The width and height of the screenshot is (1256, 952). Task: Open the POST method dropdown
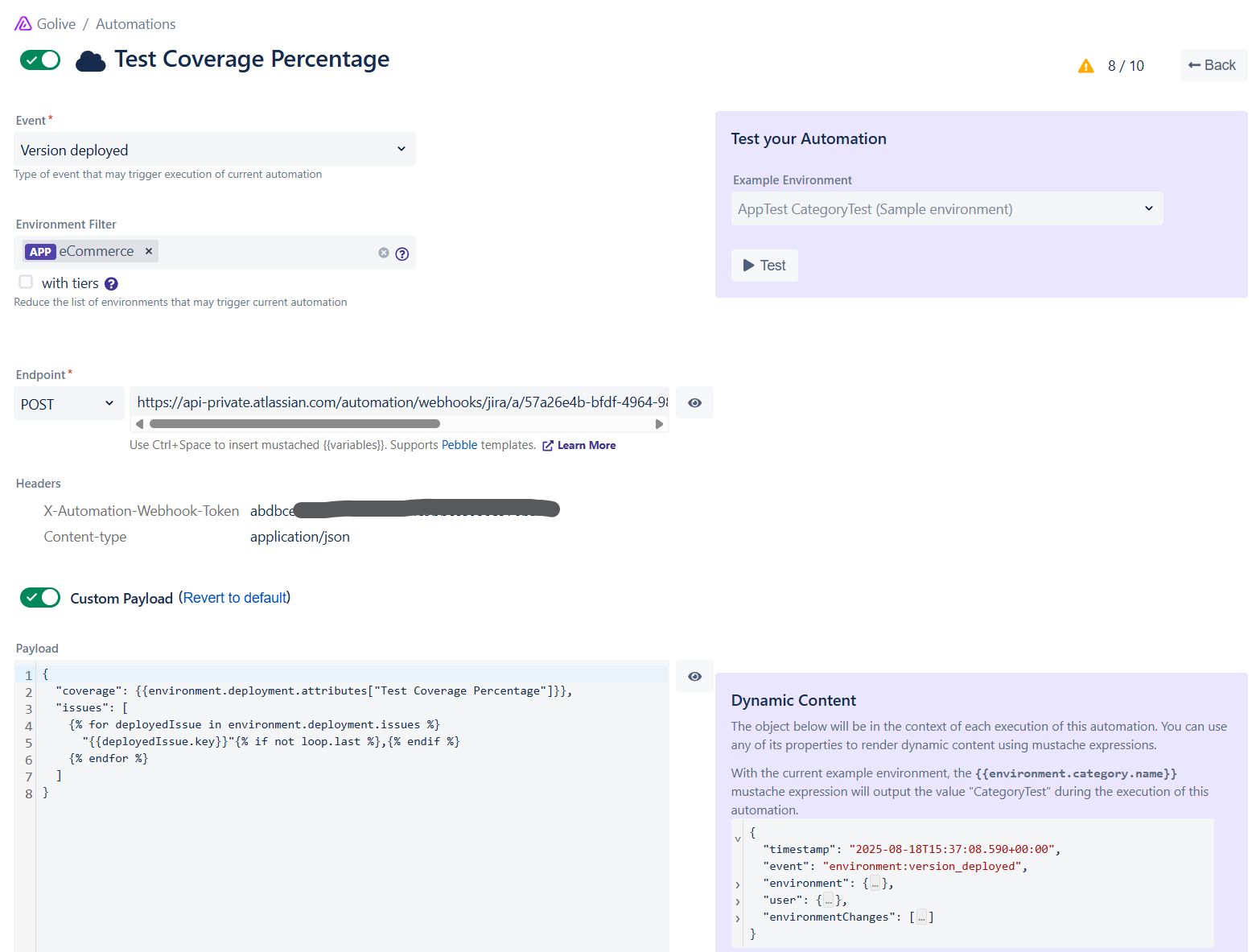tap(68, 404)
